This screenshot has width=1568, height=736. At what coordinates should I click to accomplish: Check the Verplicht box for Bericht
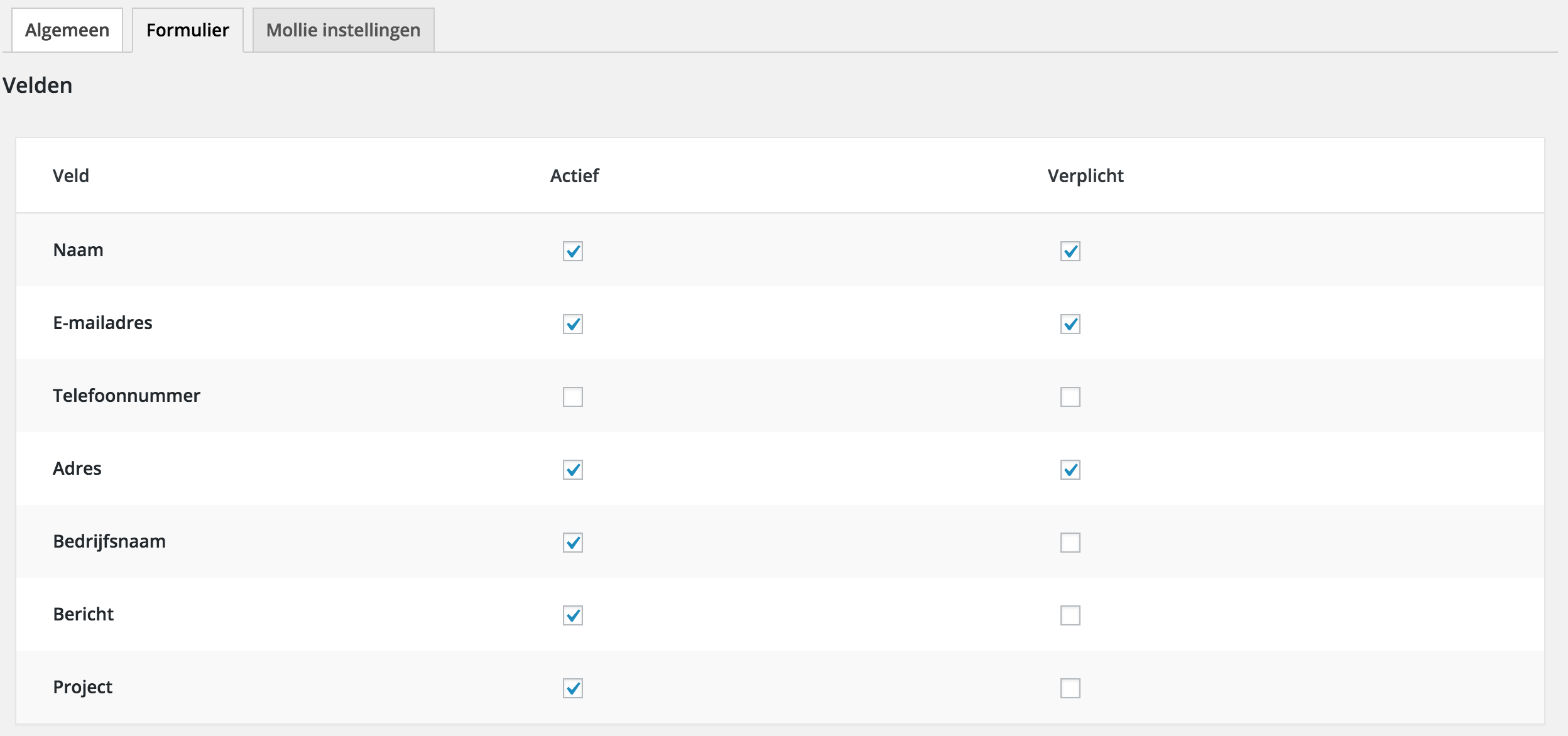[x=1070, y=615]
